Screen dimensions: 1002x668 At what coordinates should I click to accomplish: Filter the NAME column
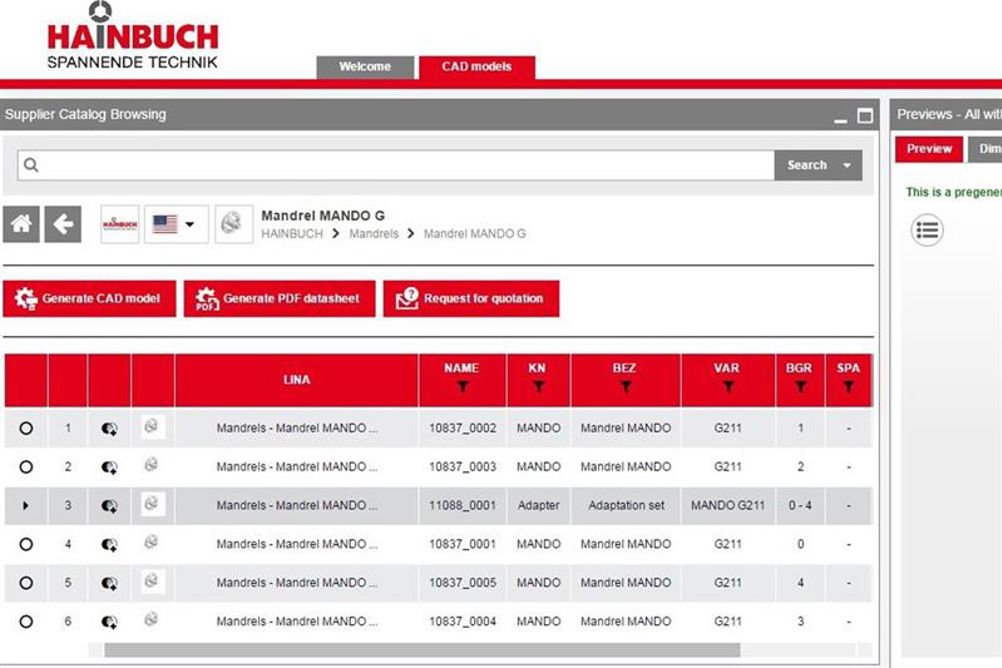click(463, 387)
